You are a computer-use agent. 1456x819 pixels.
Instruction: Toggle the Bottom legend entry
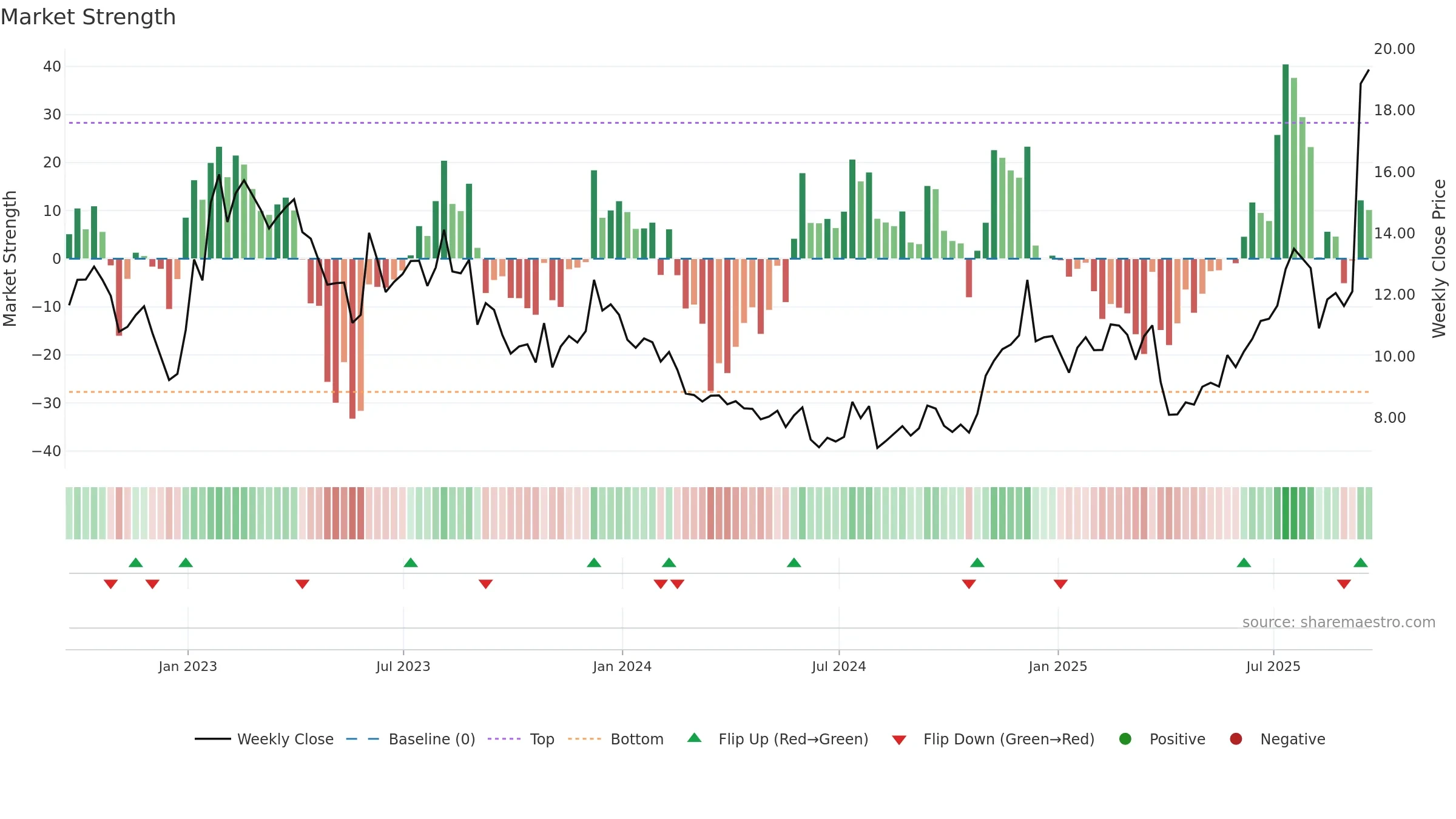pos(616,739)
